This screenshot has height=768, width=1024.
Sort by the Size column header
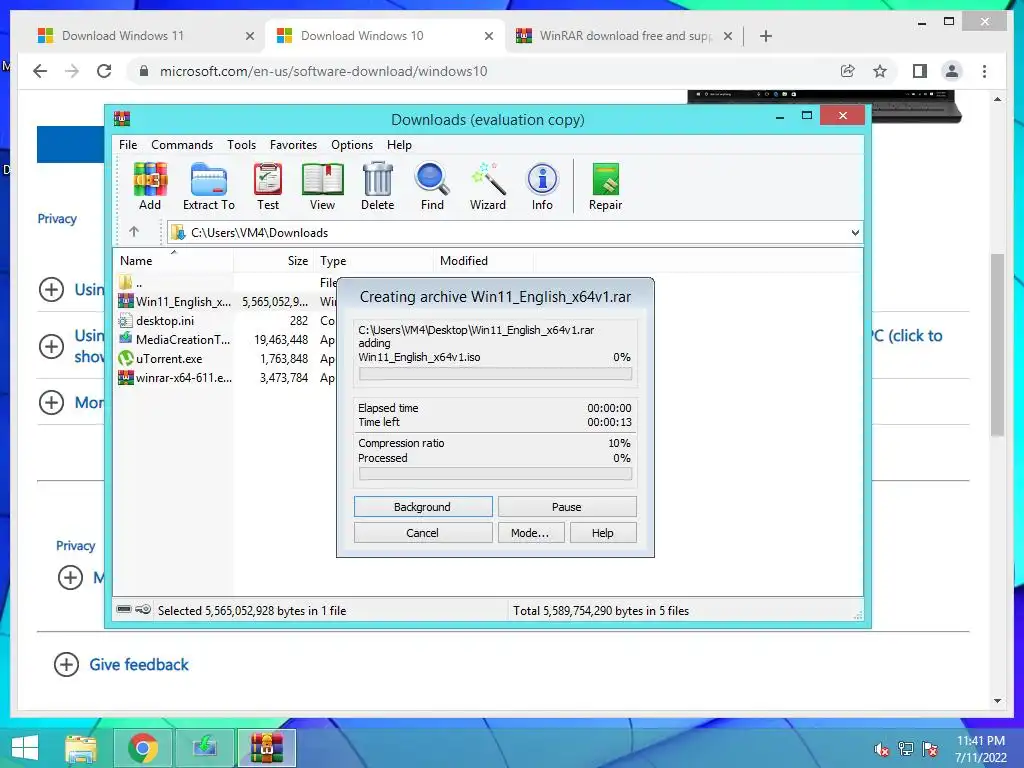[x=274, y=260]
